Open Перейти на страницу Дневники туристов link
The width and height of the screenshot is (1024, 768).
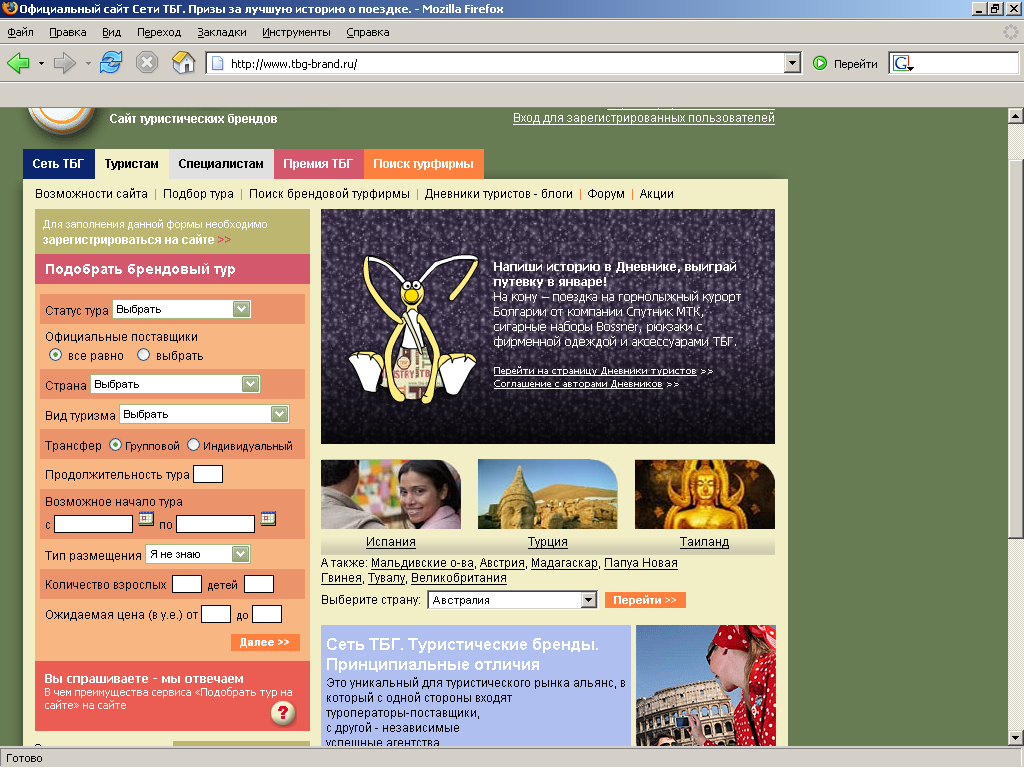[595, 370]
